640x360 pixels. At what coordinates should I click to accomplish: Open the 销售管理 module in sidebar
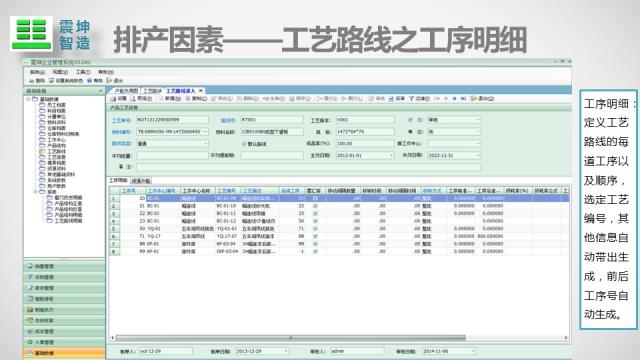point(64,266)
